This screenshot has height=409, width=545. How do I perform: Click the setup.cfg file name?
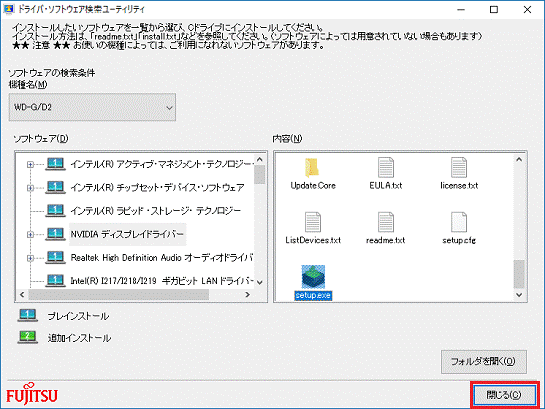(x=459, y=240)
